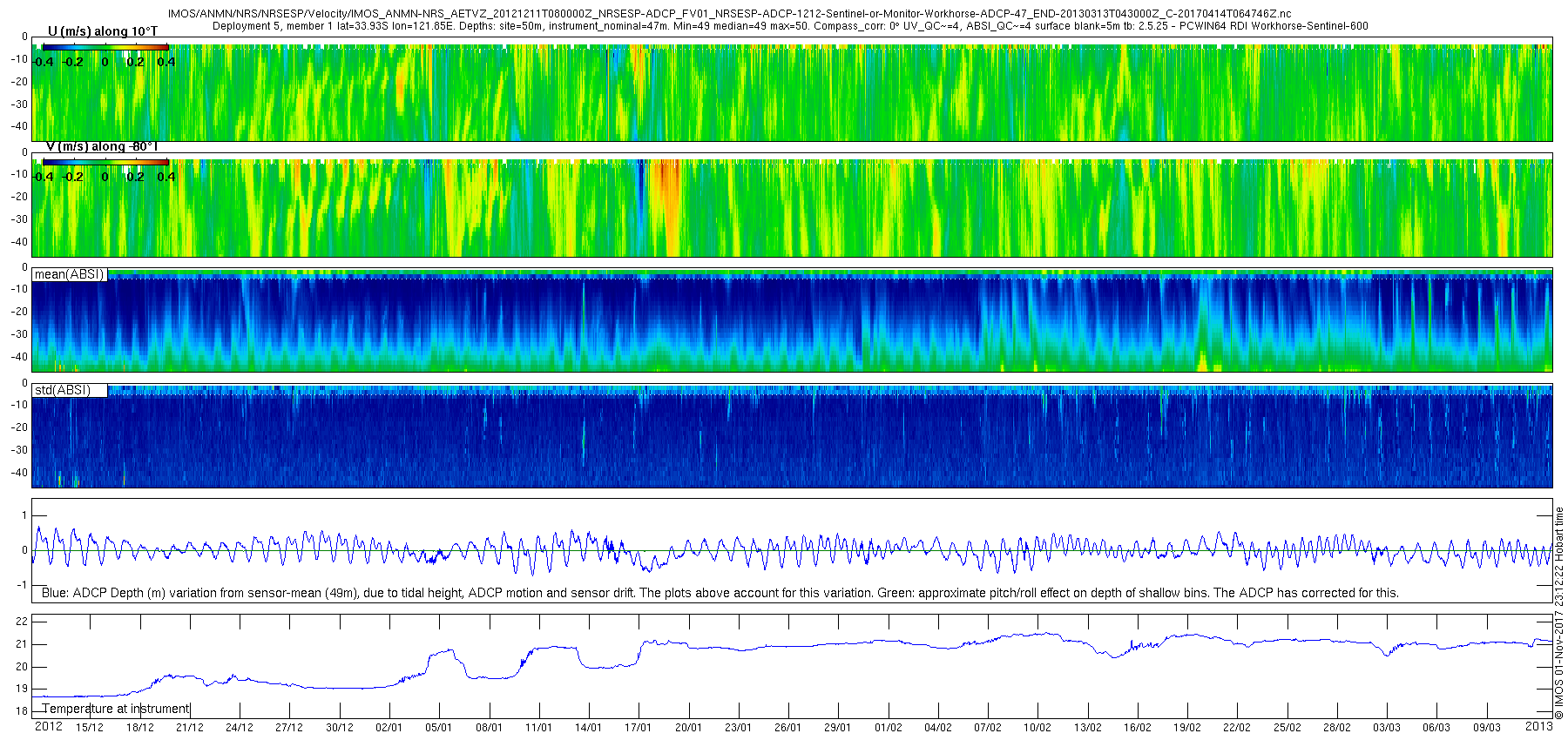The height and width of the screenshot is (740, 1568).
Task: Click the vertical IMOS copyright timestamp text
Action: coord(1559,613)
